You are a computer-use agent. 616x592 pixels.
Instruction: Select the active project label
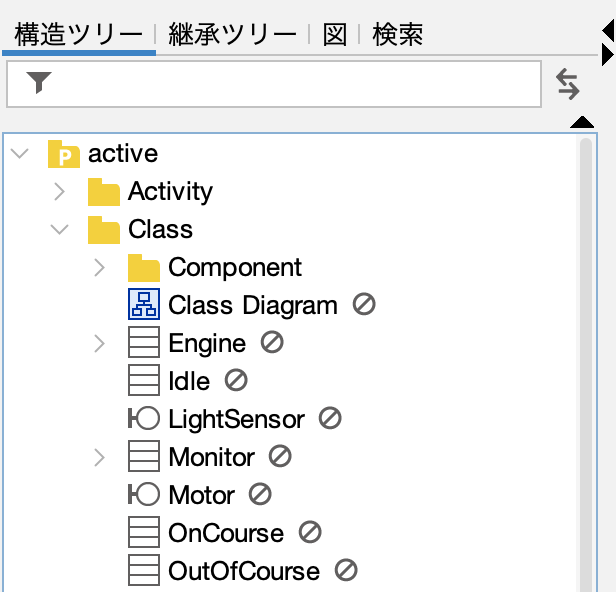pos(123,154)
